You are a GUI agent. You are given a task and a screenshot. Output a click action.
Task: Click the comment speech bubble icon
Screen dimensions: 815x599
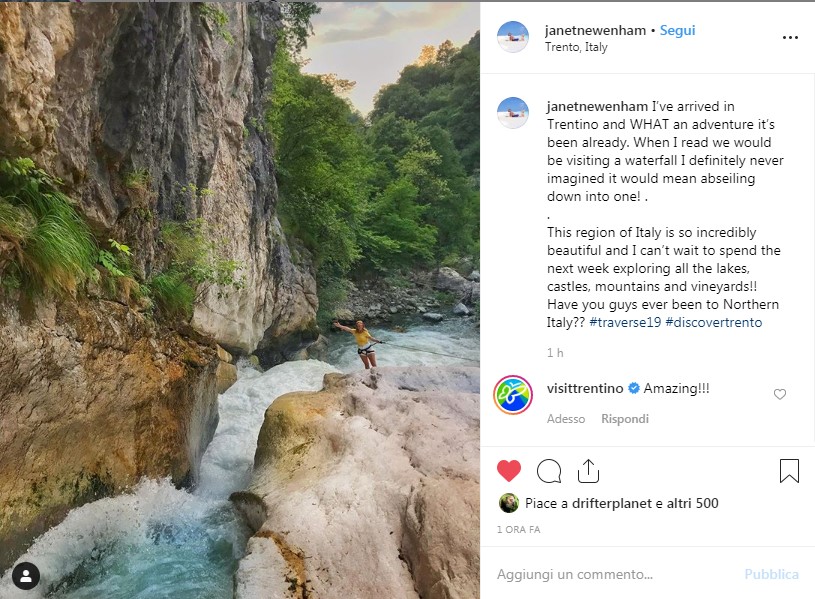[549, 471]
